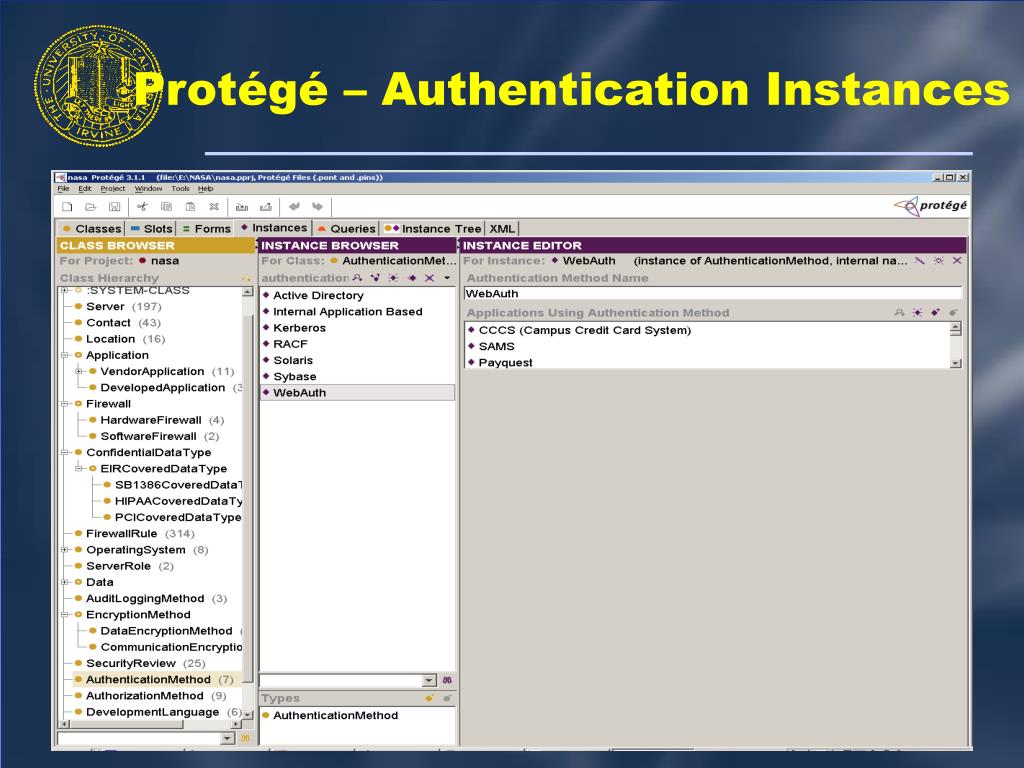Collapse the EIRCoveredDataType tree node
1024x768 pixels.
click(79, 468)
